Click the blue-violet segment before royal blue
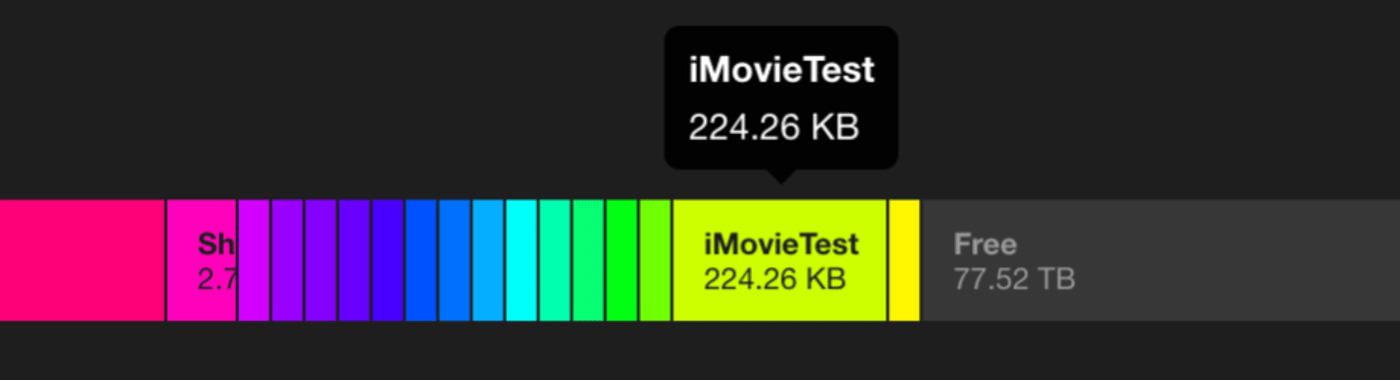The image size is (1400, 380). tap(388, 260)
